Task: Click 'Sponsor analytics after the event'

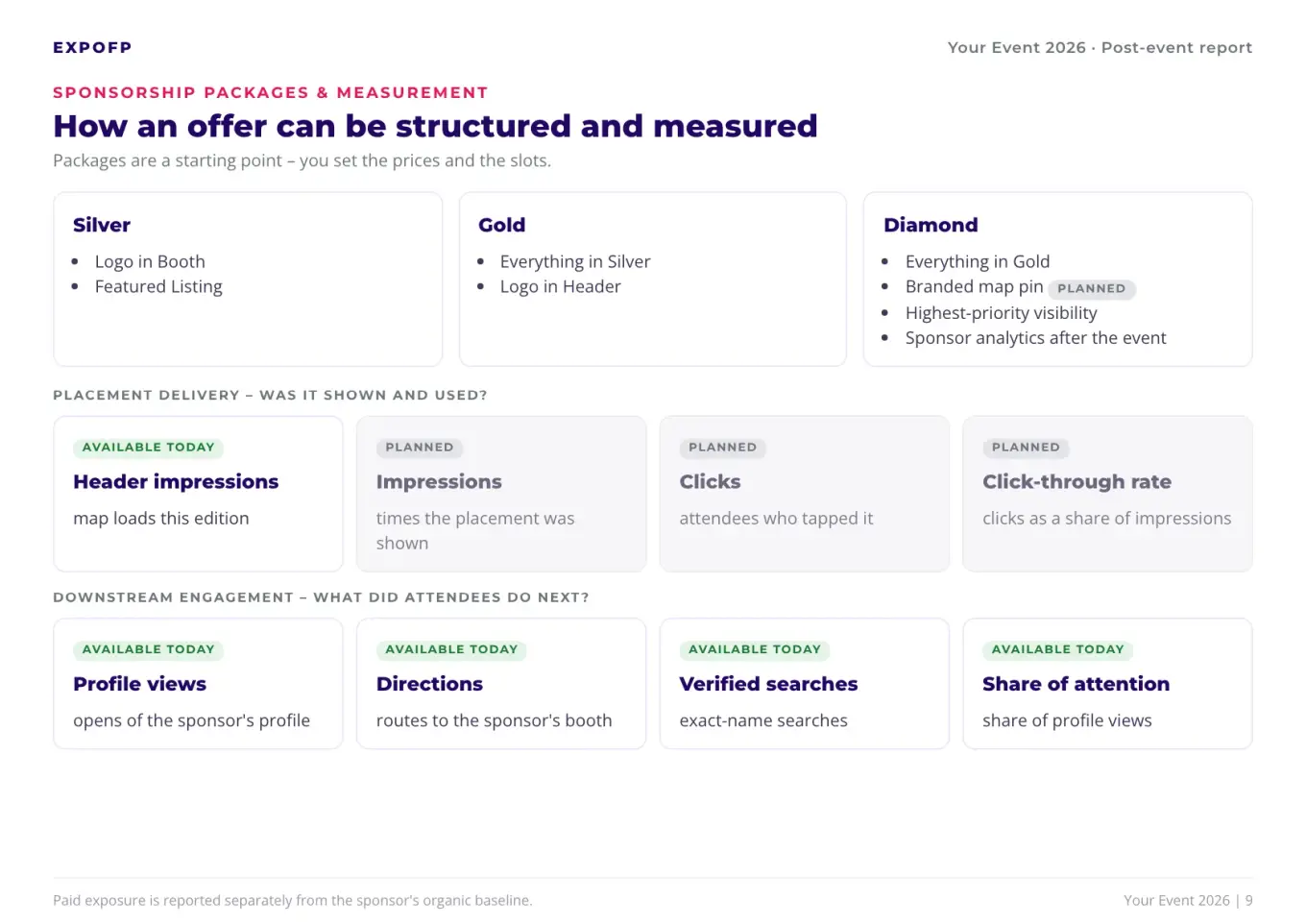Action: point(1036,338)
